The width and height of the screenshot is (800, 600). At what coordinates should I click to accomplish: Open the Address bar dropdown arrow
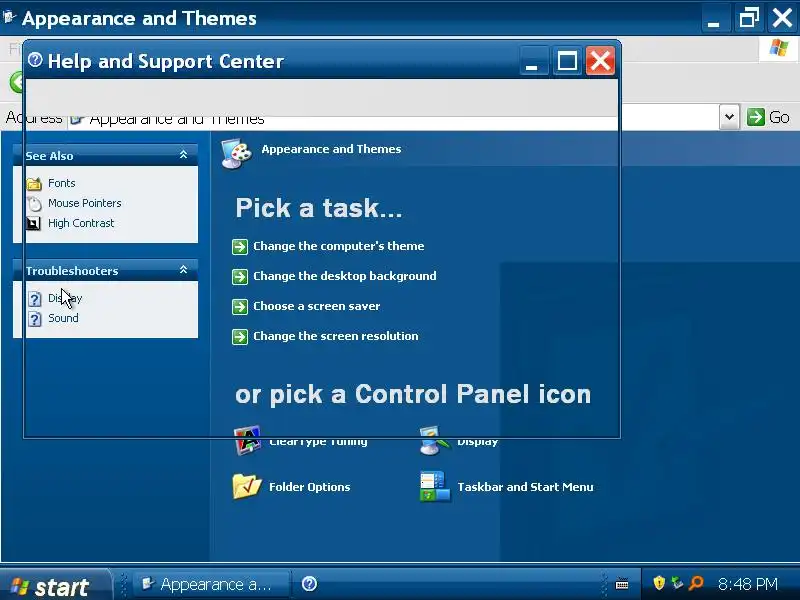pyautogui.click(x=730, y=117)
